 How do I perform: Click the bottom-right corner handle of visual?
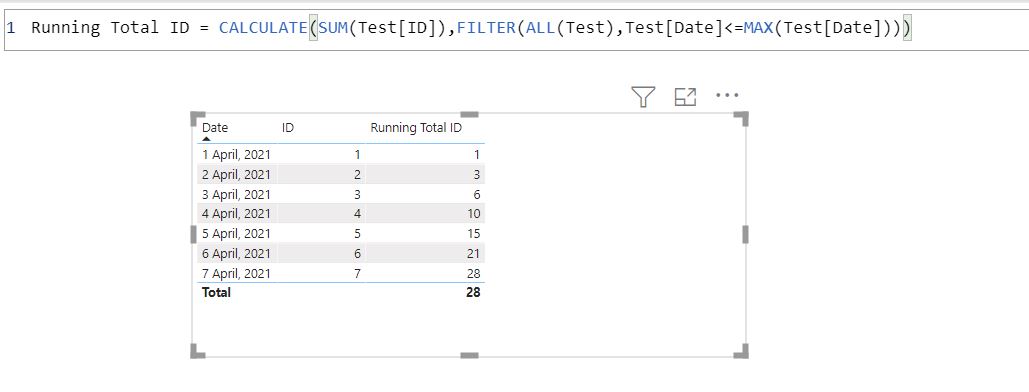coord(741,351)
